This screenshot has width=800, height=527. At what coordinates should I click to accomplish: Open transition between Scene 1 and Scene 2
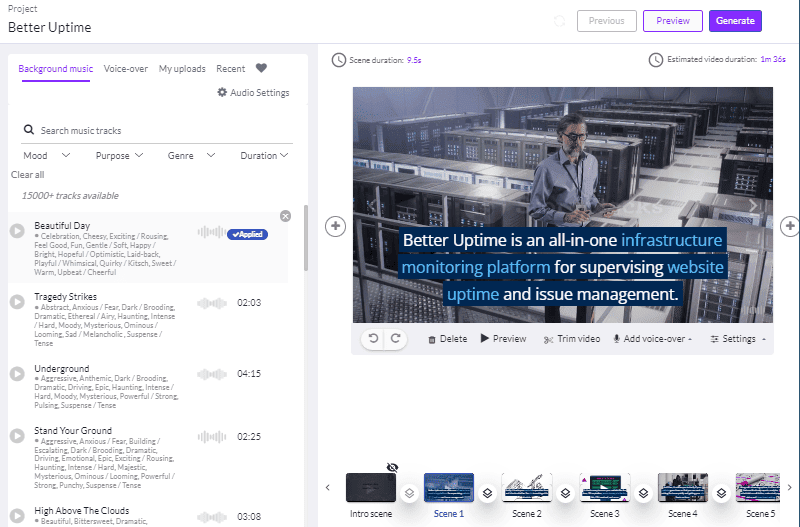pos(487,493)
